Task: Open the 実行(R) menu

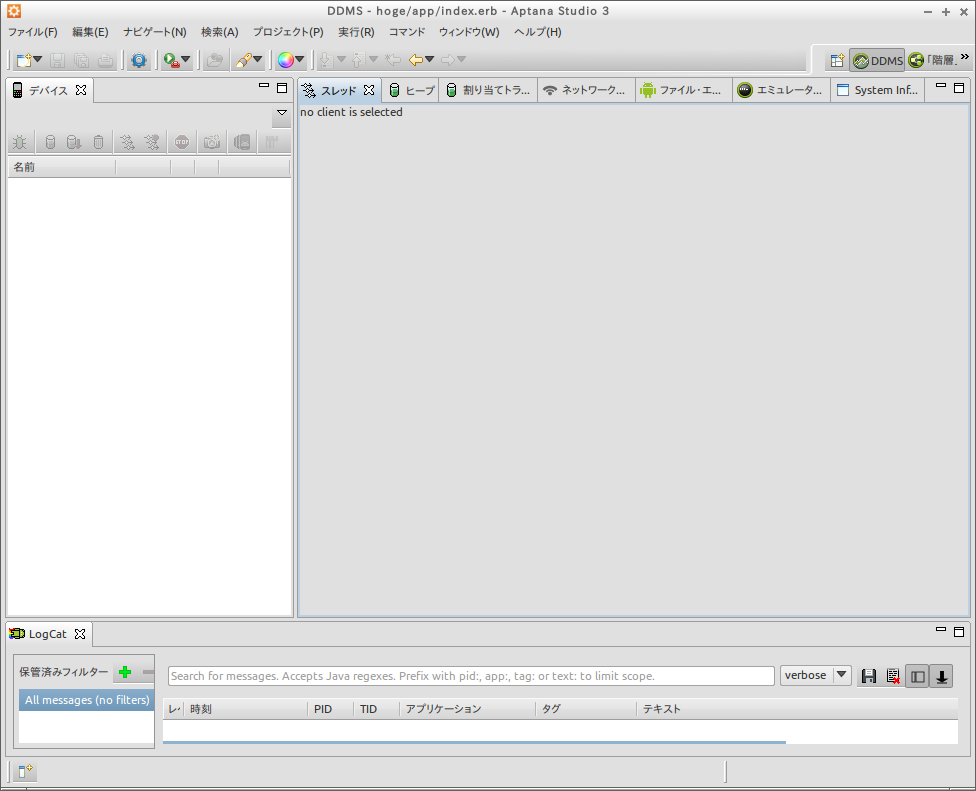Action: [x=357, y=32]
